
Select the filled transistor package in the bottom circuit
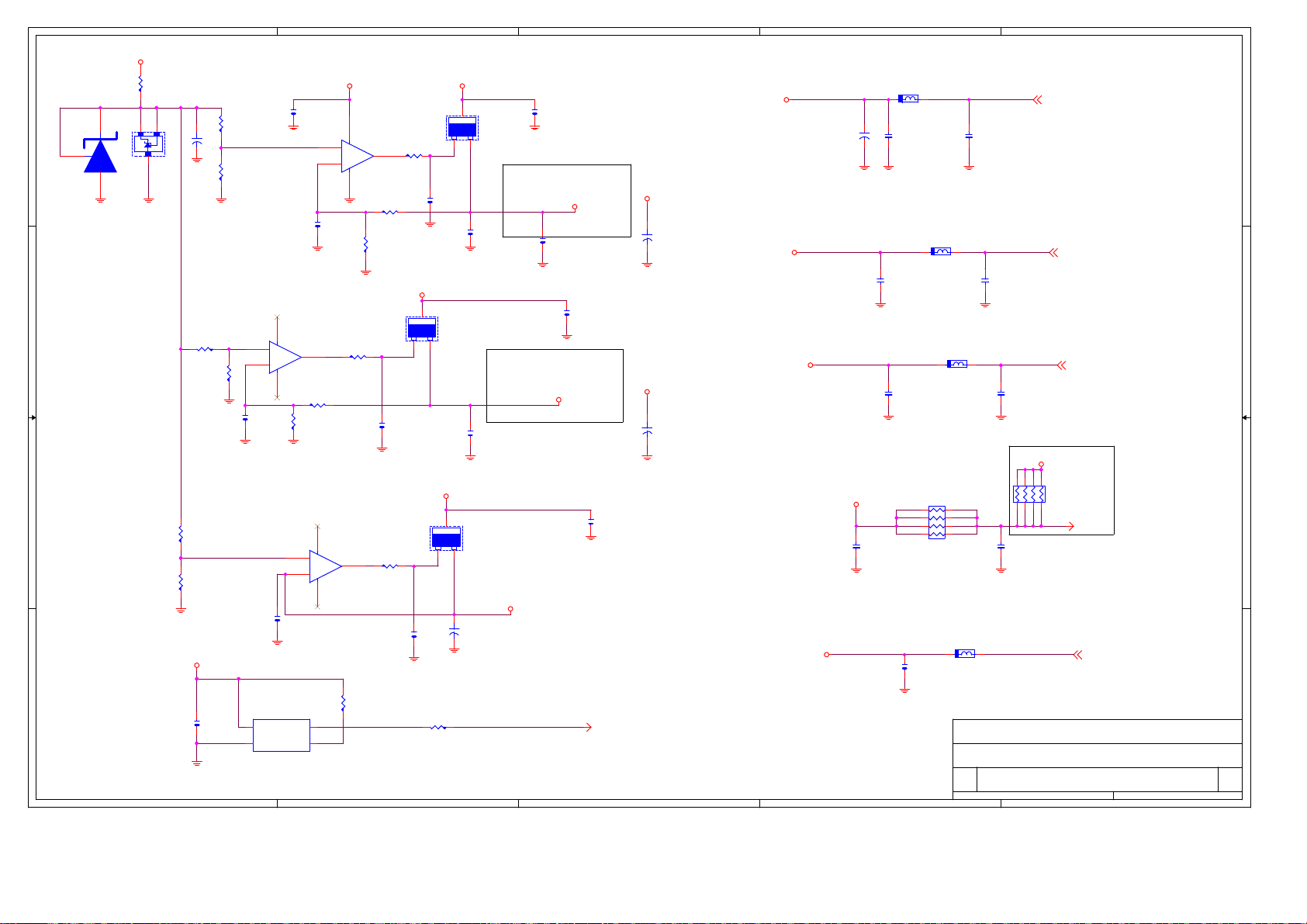click(446, 538)
